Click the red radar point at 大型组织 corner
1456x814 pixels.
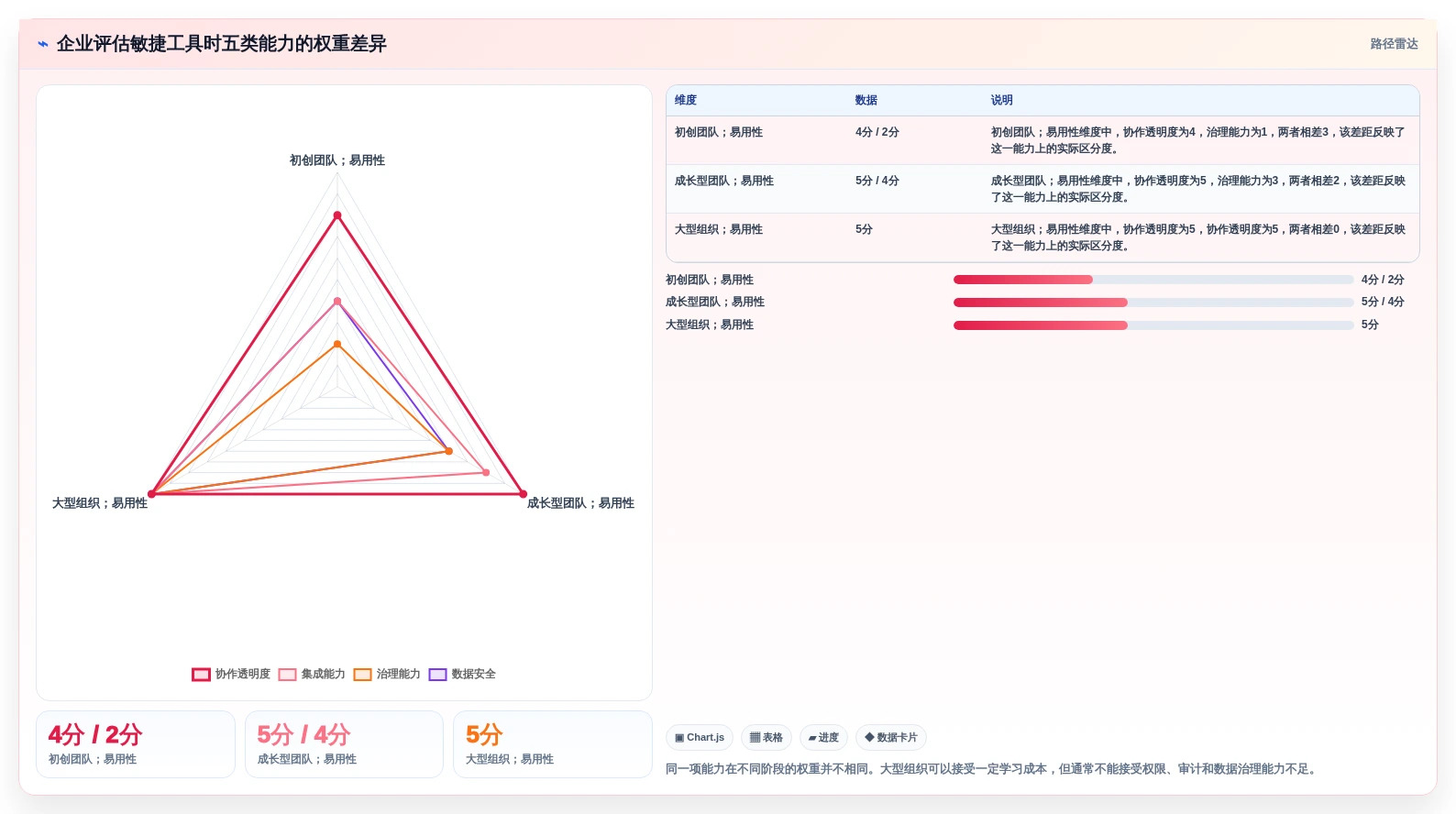click(152, 494)
